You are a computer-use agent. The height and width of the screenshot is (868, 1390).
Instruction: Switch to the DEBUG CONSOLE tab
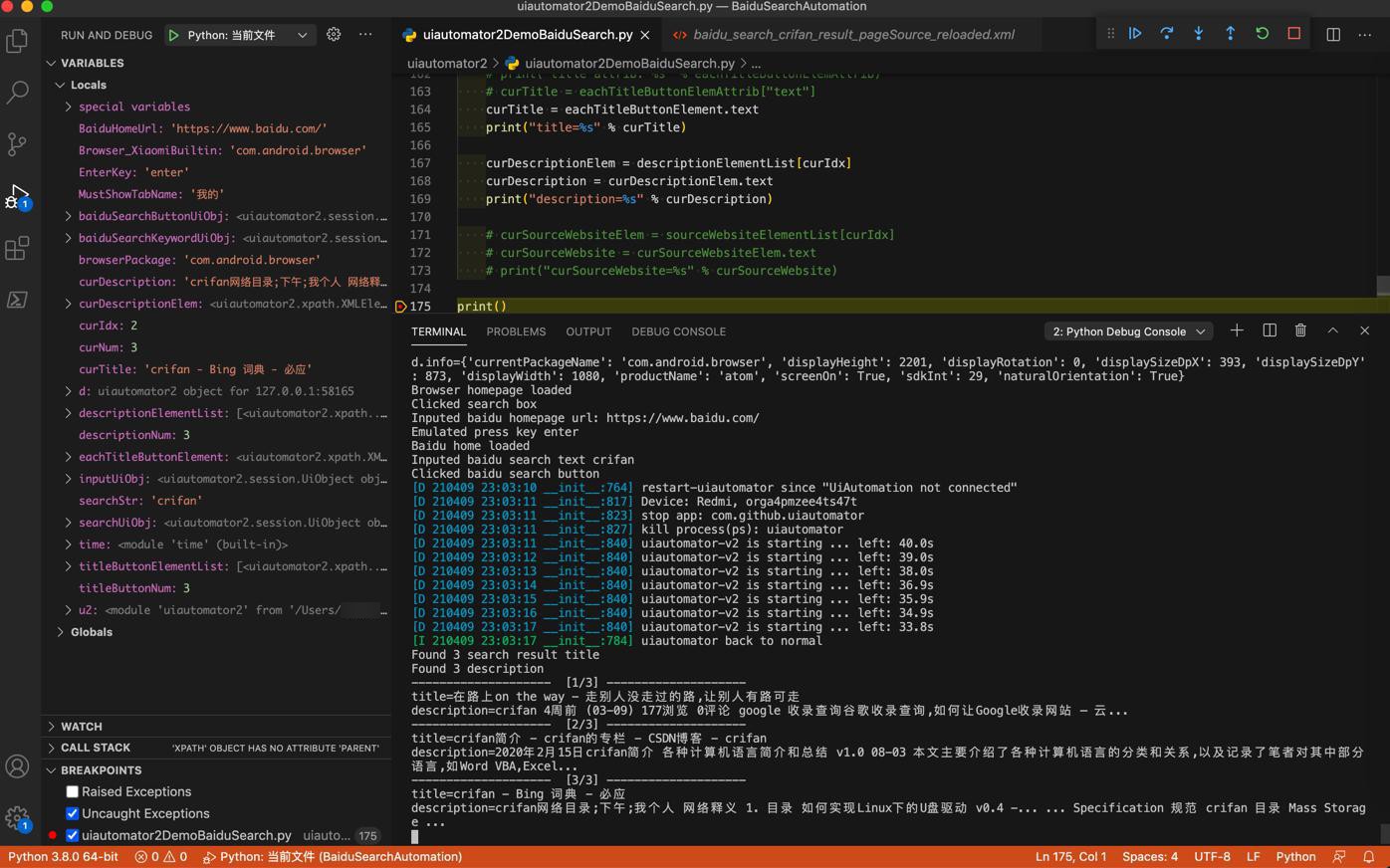tap(678, 331)
